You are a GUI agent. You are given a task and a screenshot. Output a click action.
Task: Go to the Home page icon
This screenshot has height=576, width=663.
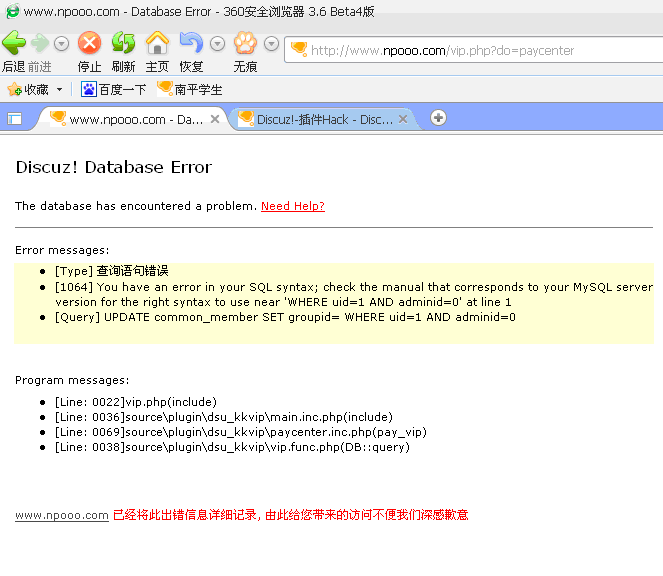click(157, 43)
